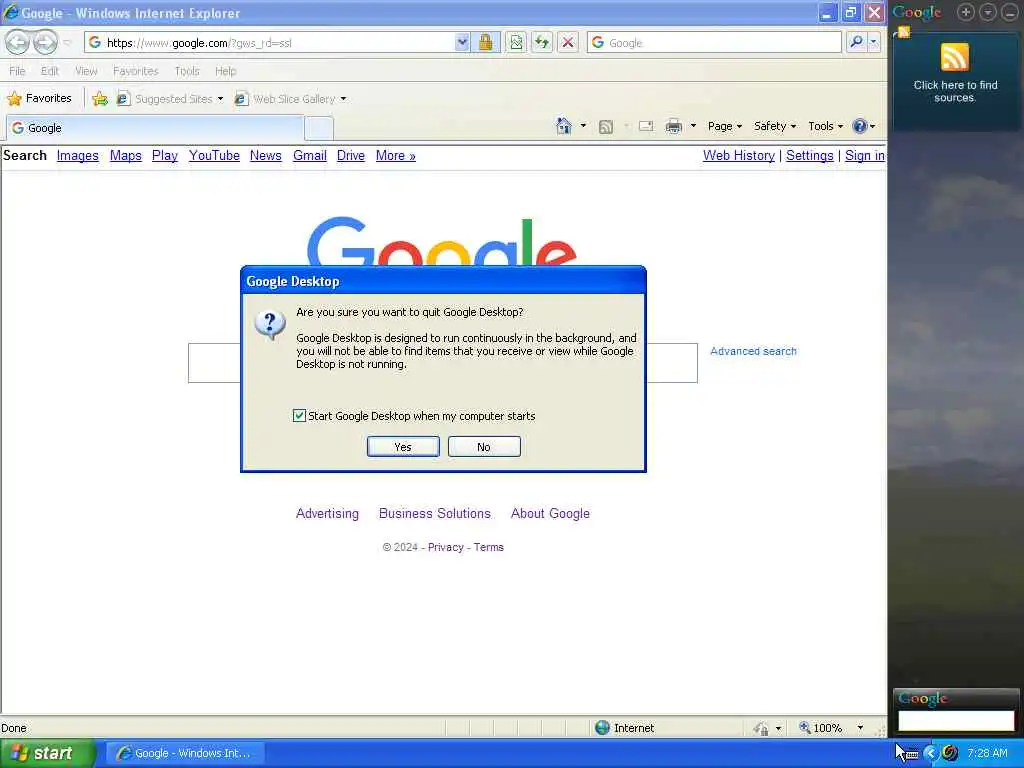The width and height of the screenshot is (1024, 768).
Task: Click the IE Forward navigation button
Action: (x=45, y=42)
